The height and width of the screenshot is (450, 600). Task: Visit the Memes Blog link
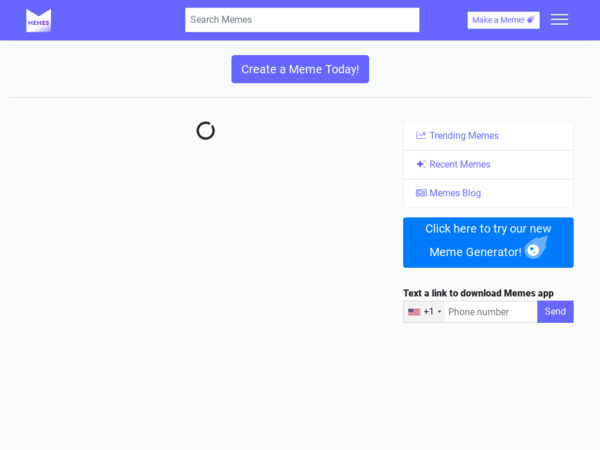(455, 193)
